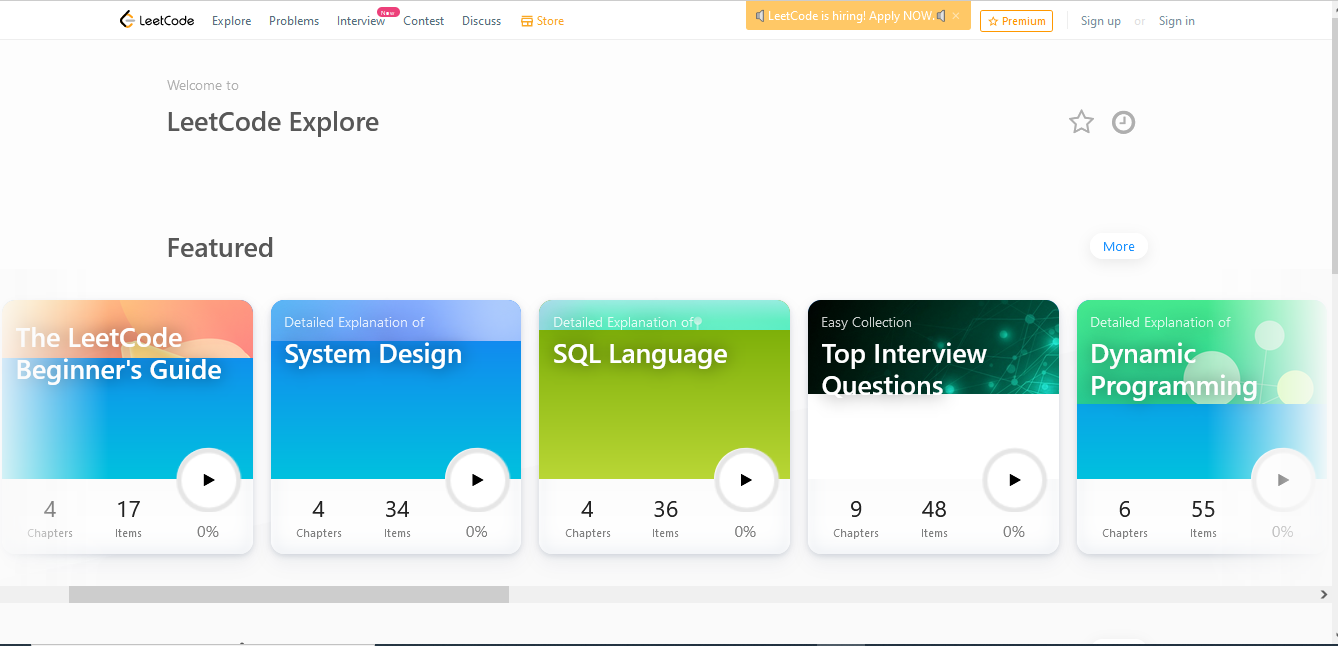
Task: Click the Premium button
Action: coord(1016,21)
